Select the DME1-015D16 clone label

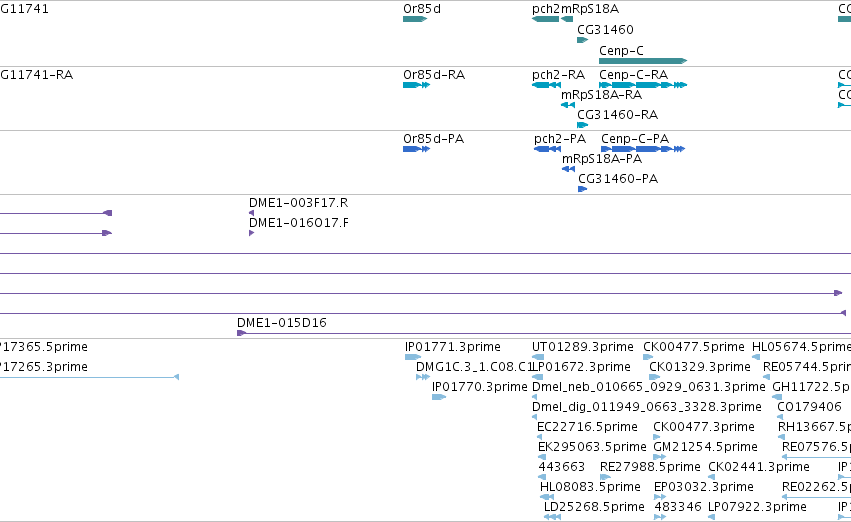pyautogui.click(x=282, y=323)
